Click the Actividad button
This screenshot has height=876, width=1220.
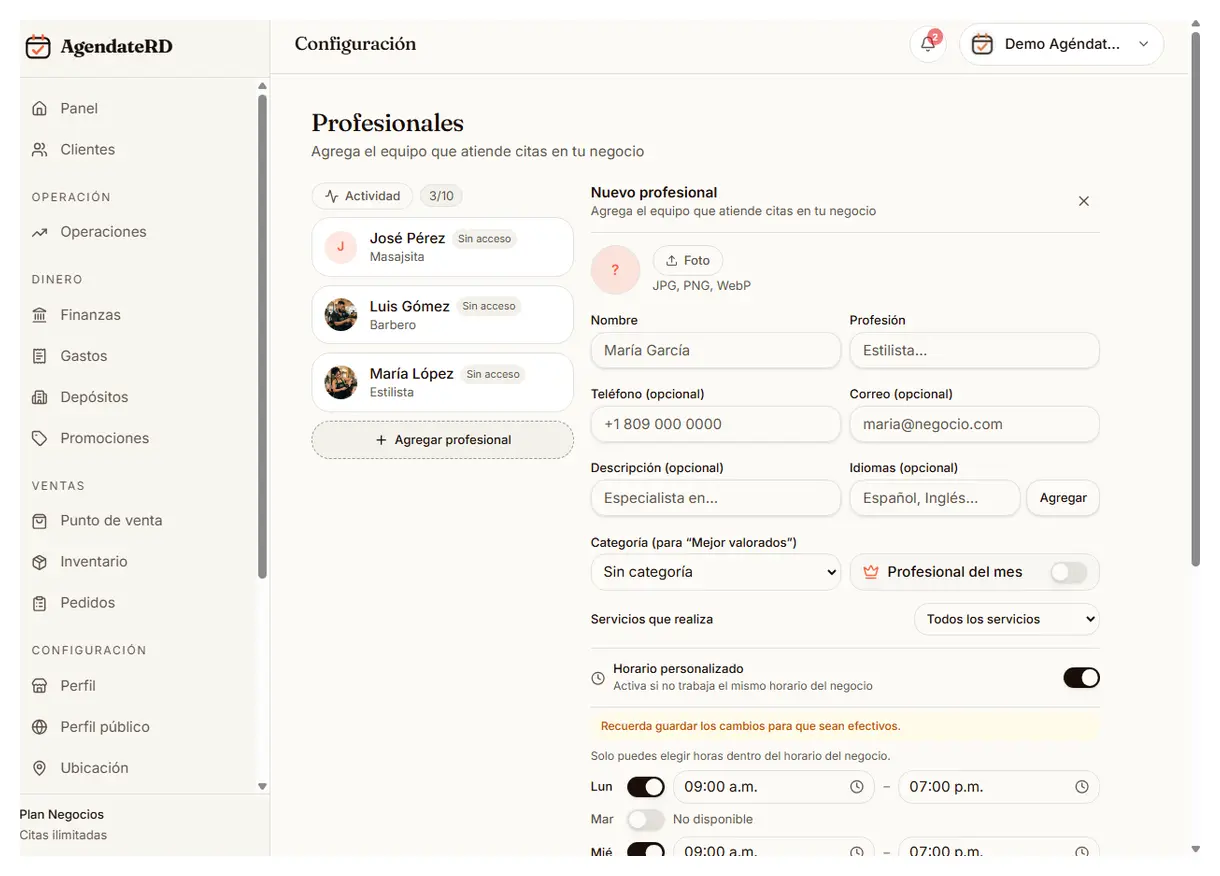[362, 196]
